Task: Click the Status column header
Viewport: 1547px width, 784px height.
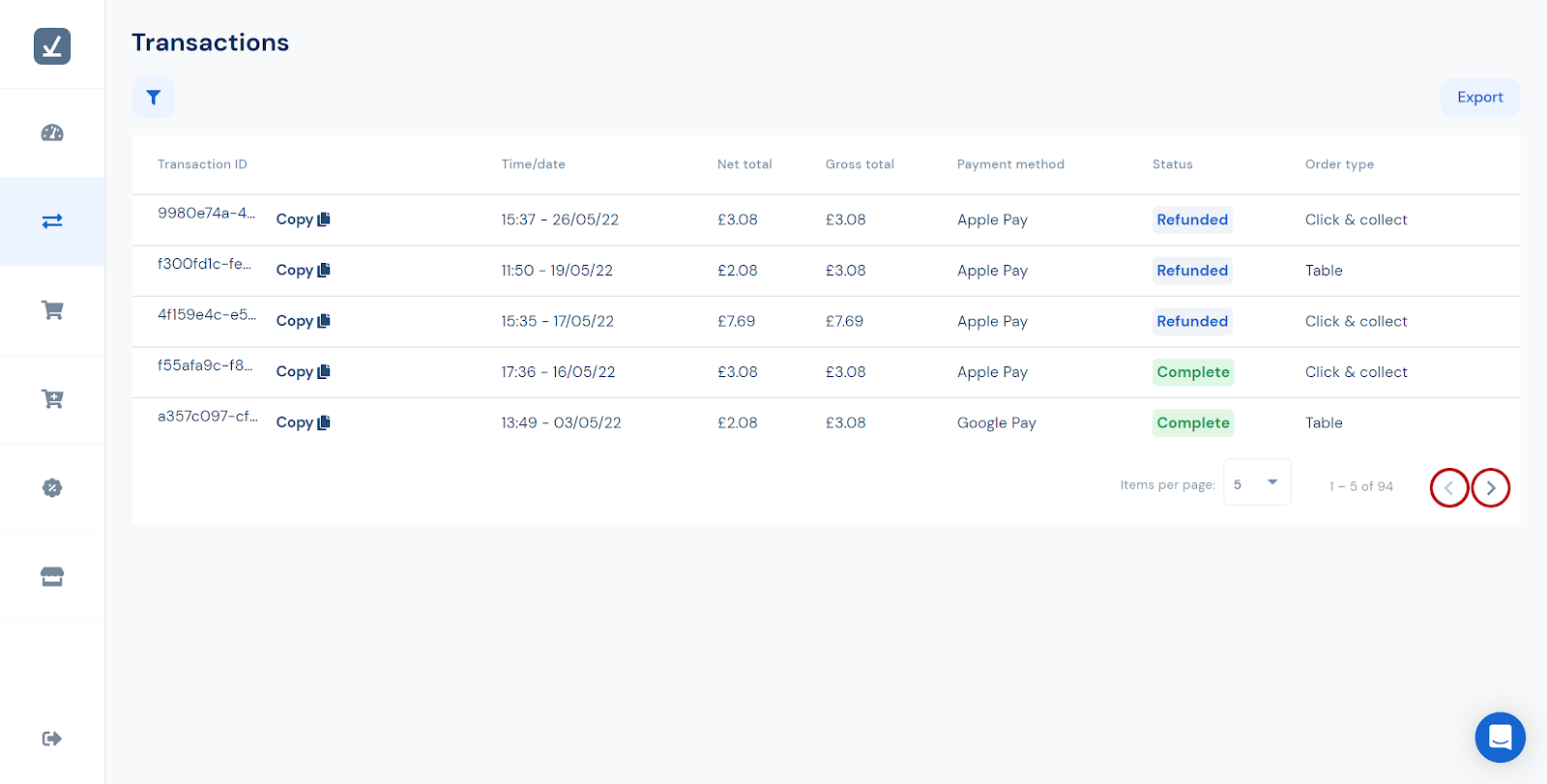Action: [1172, 164]
